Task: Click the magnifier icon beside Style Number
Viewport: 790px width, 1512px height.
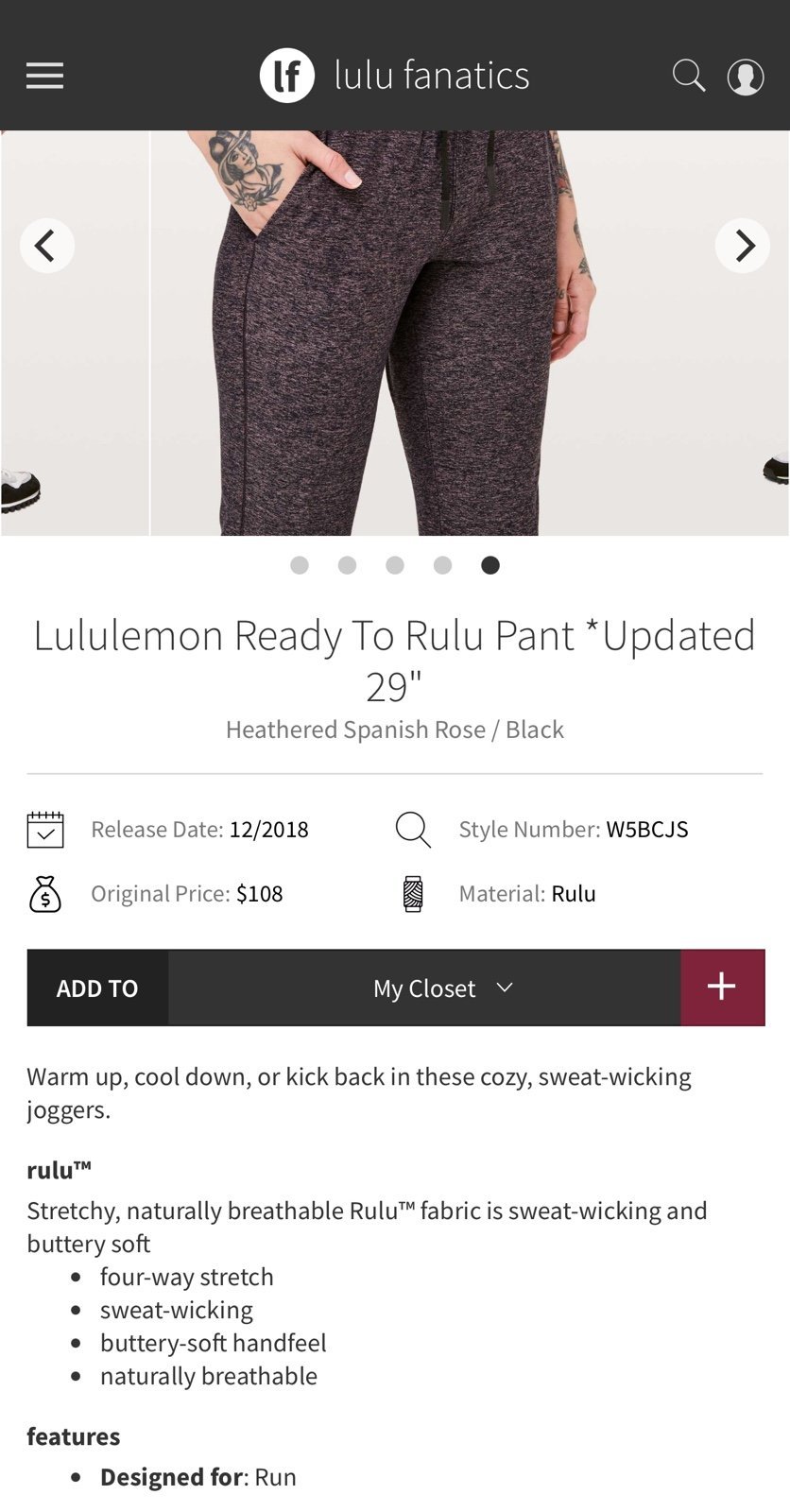Action: pyautogui.click(x=413, y=830)
